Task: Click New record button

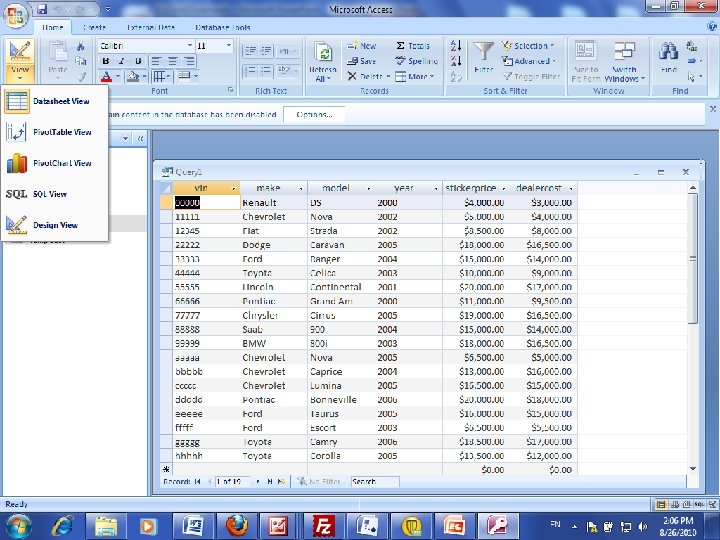Action: [x=362, y=46]
